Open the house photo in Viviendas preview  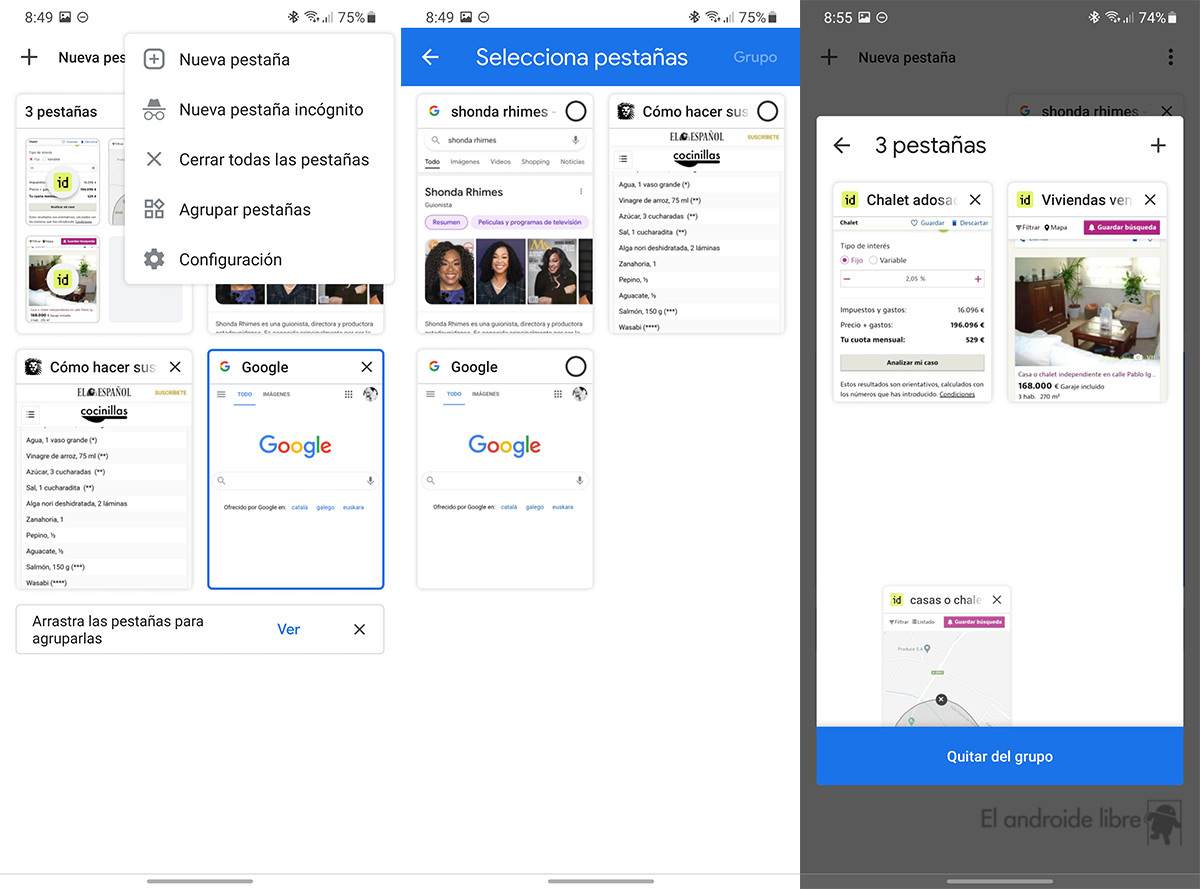1088,311
